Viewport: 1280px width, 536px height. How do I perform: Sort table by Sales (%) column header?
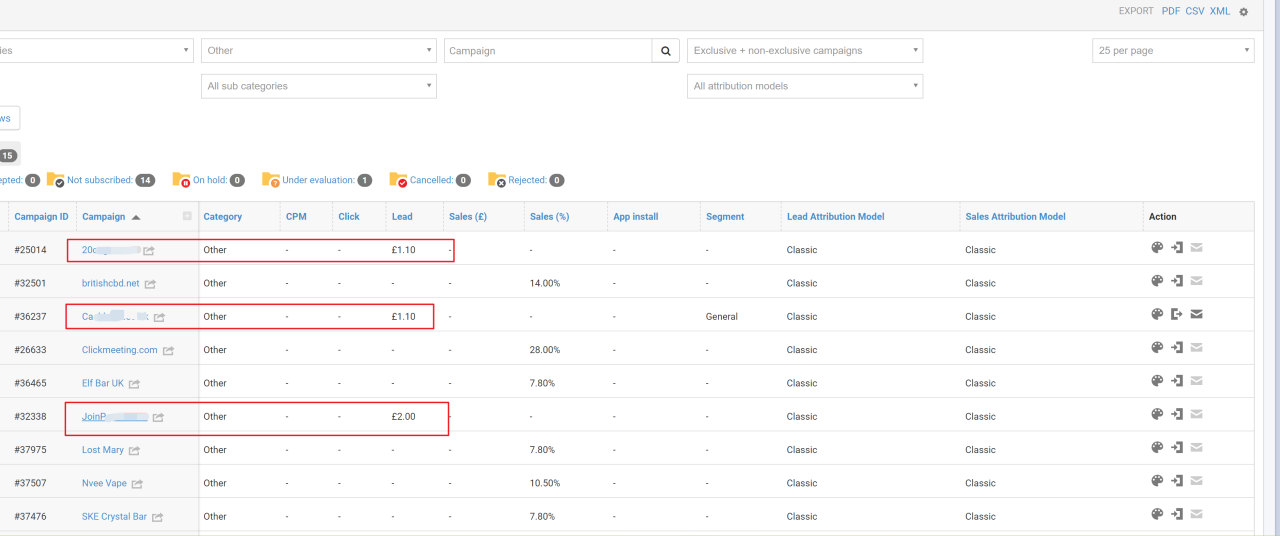tap(548, 217)
